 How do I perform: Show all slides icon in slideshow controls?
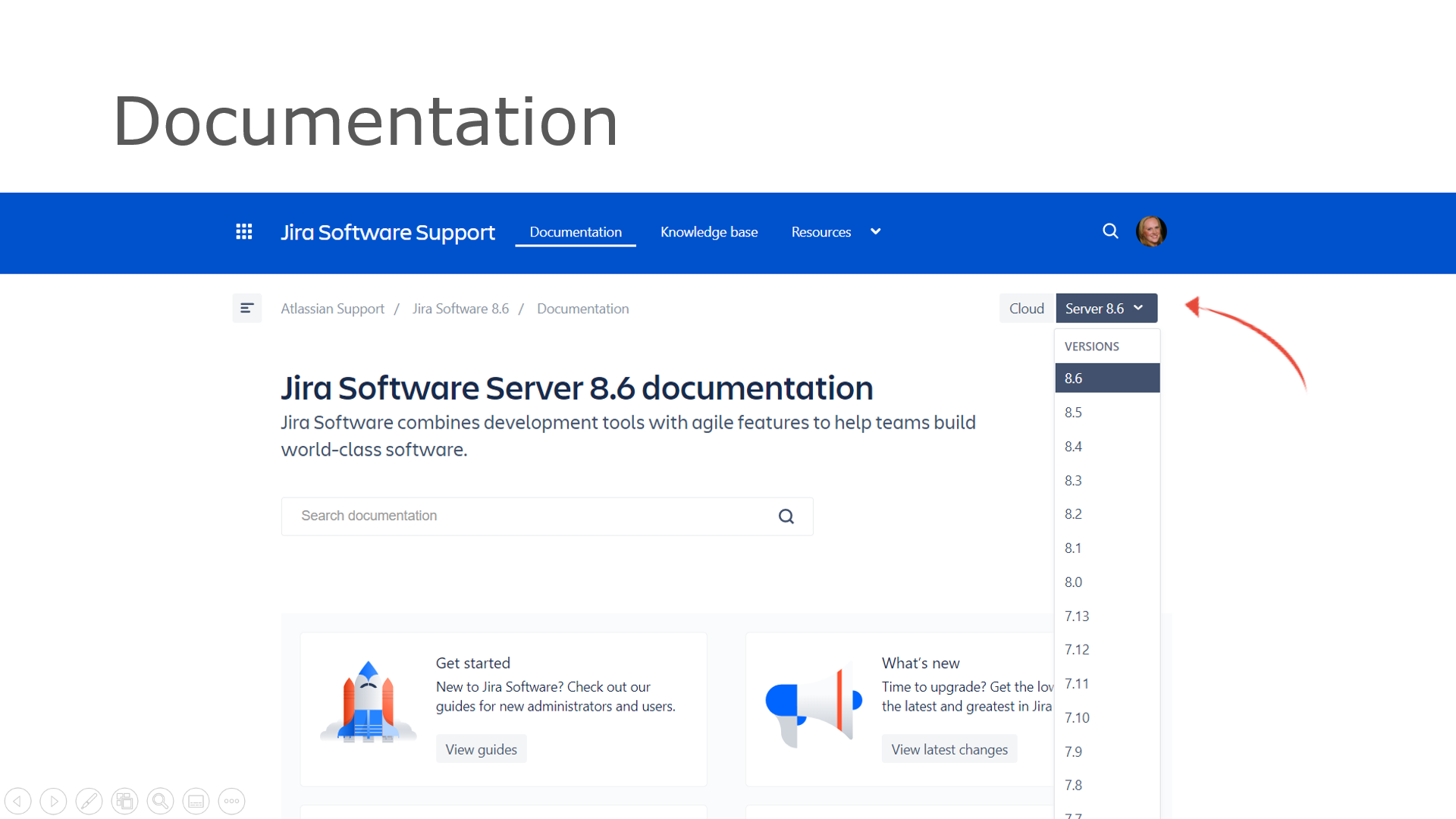[124, 801]
